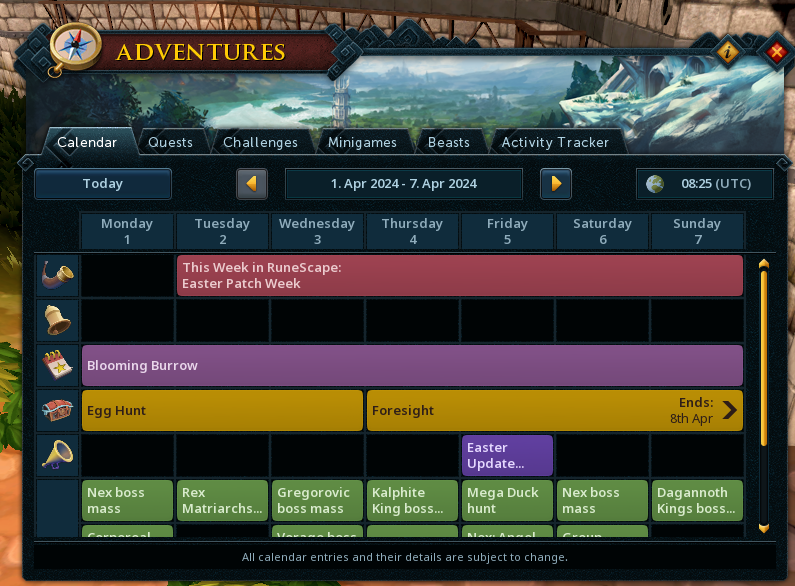Select the bell category row icon
The image size is (795, 586).
[x=57, y=320]
